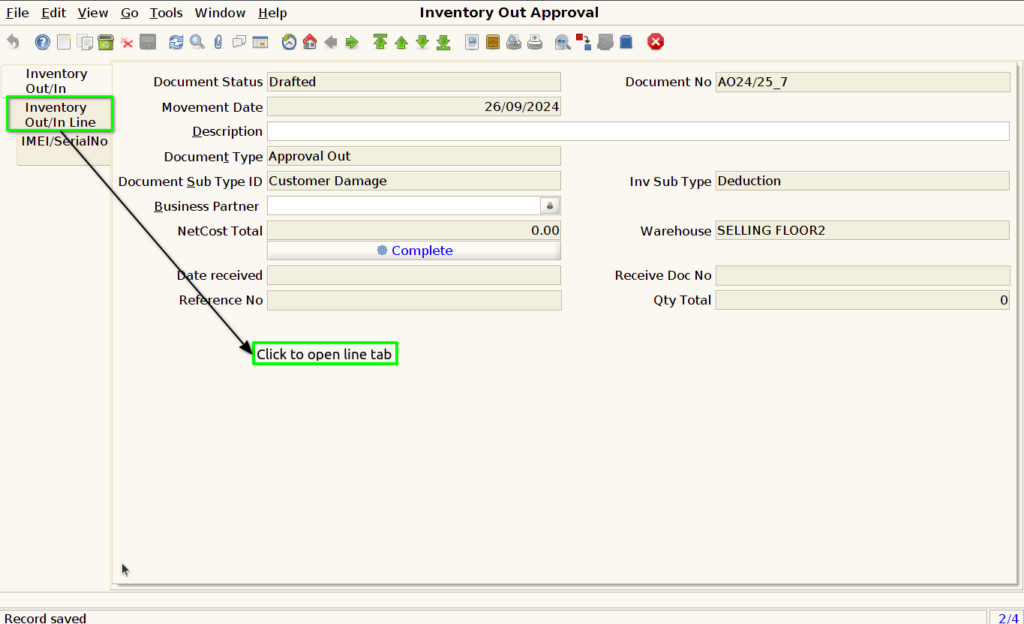Click the 2/4 record counter in status bar

(1008, 617)
